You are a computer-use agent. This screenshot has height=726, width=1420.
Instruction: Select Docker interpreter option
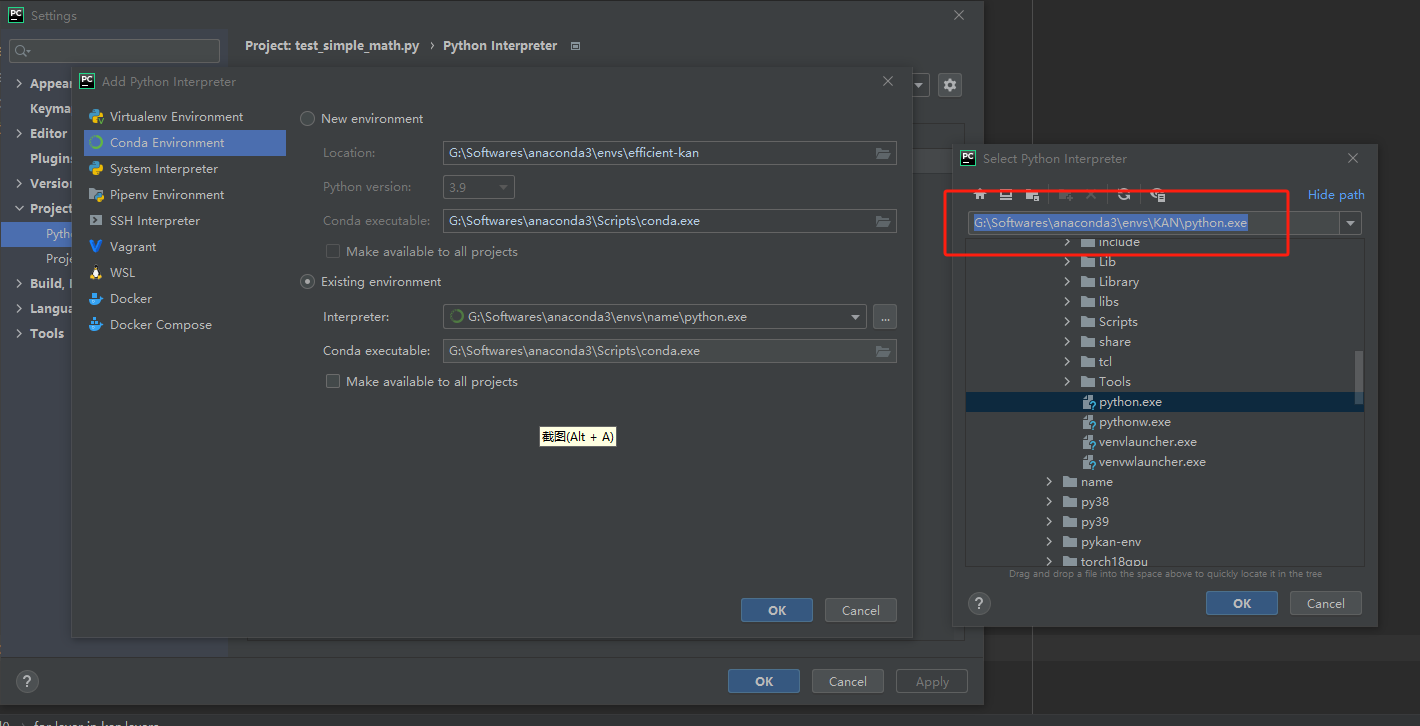185,299
